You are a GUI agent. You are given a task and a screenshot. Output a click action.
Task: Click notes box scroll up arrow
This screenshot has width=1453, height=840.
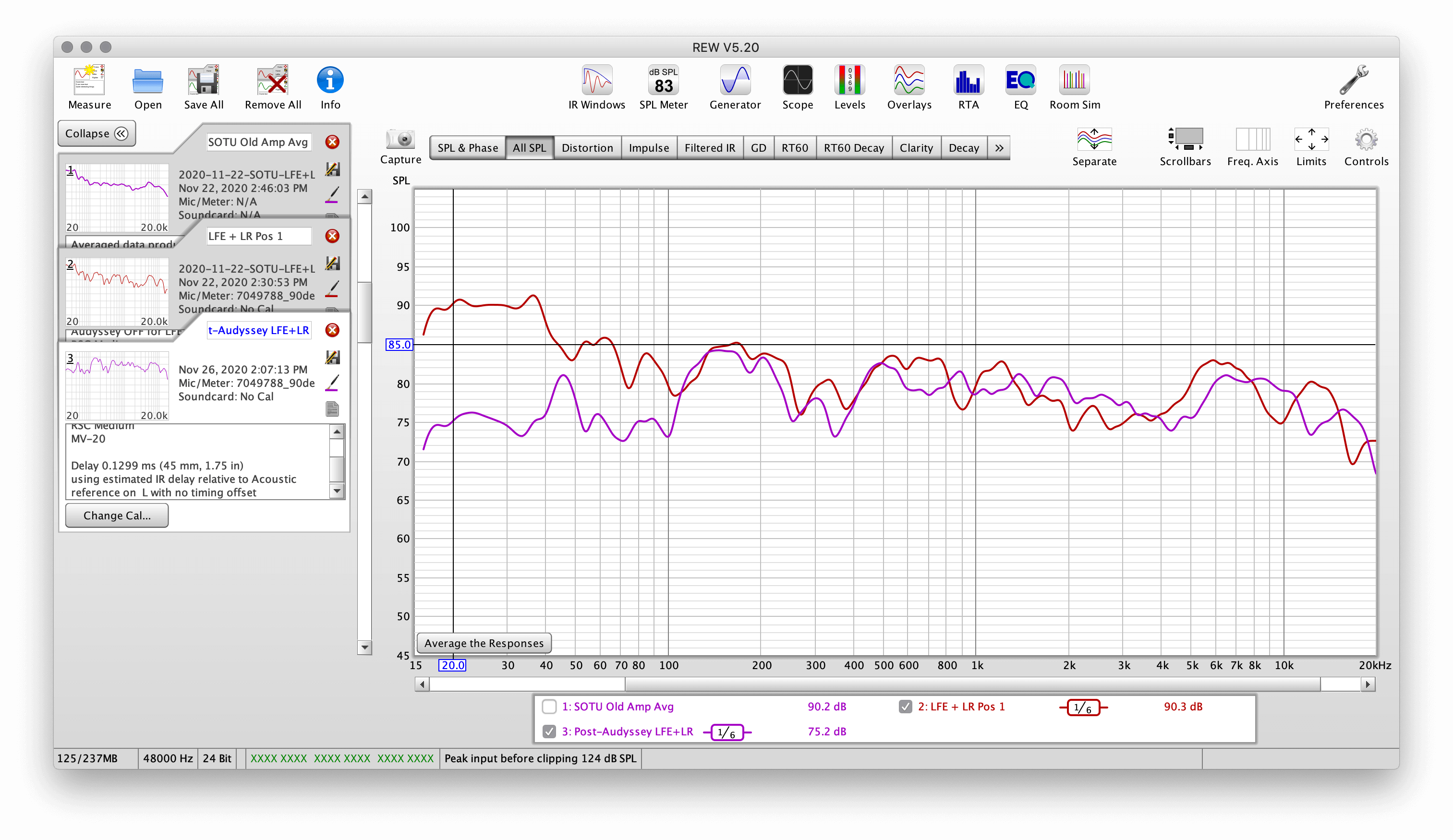(x=337, y=431)
